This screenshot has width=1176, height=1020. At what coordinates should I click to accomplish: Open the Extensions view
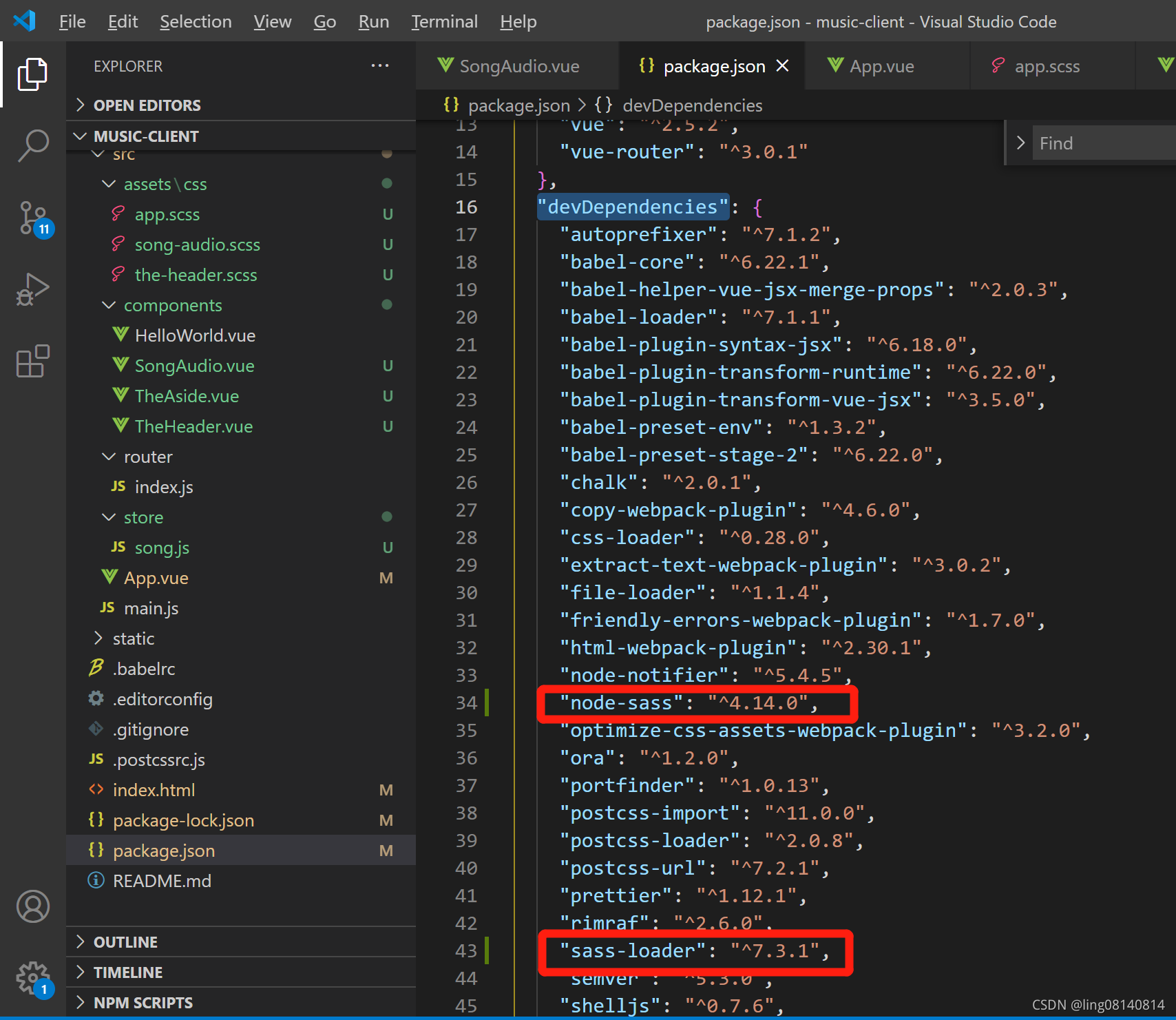point(32,361)
